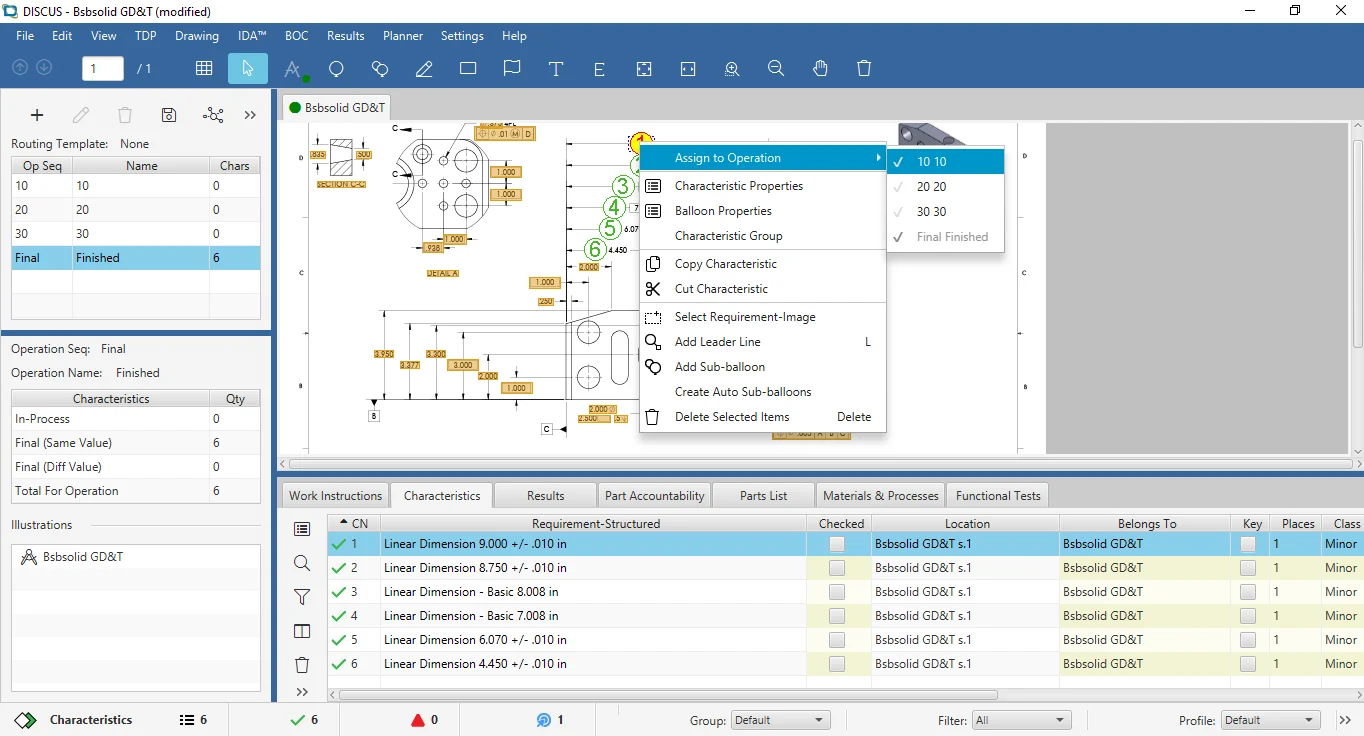Choose the flag note tool

512,68
